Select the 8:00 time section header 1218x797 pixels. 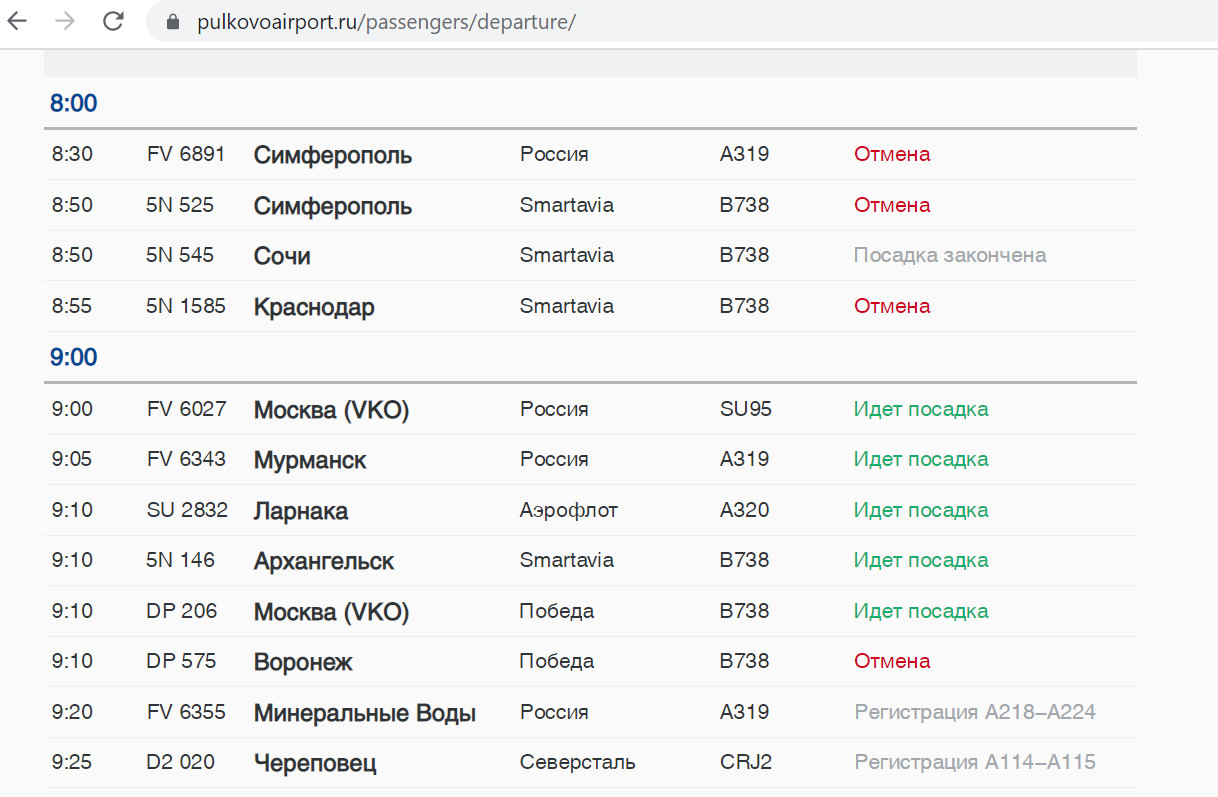[x=74, y=103]
